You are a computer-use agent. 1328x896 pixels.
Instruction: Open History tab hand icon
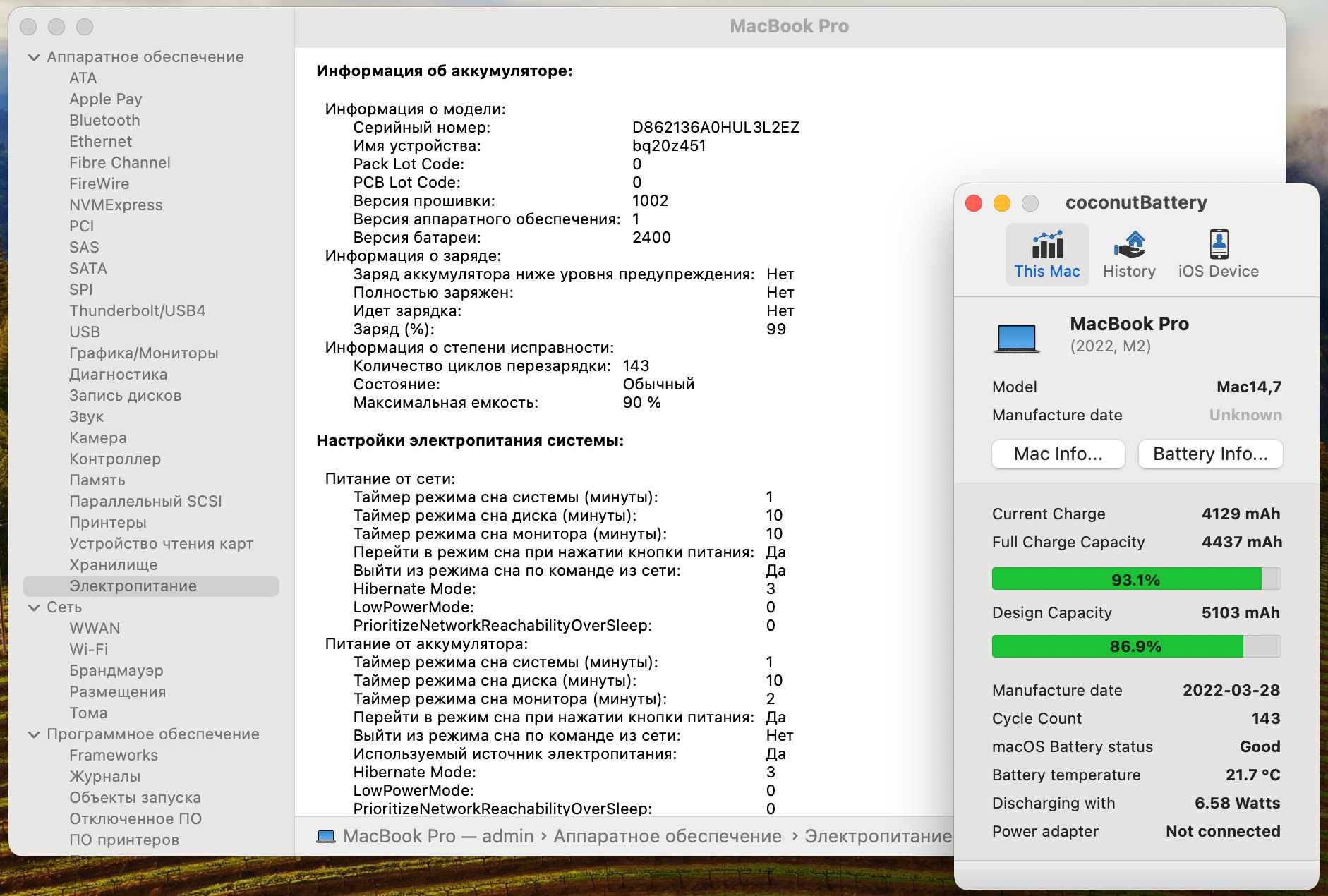point(1129,245)
